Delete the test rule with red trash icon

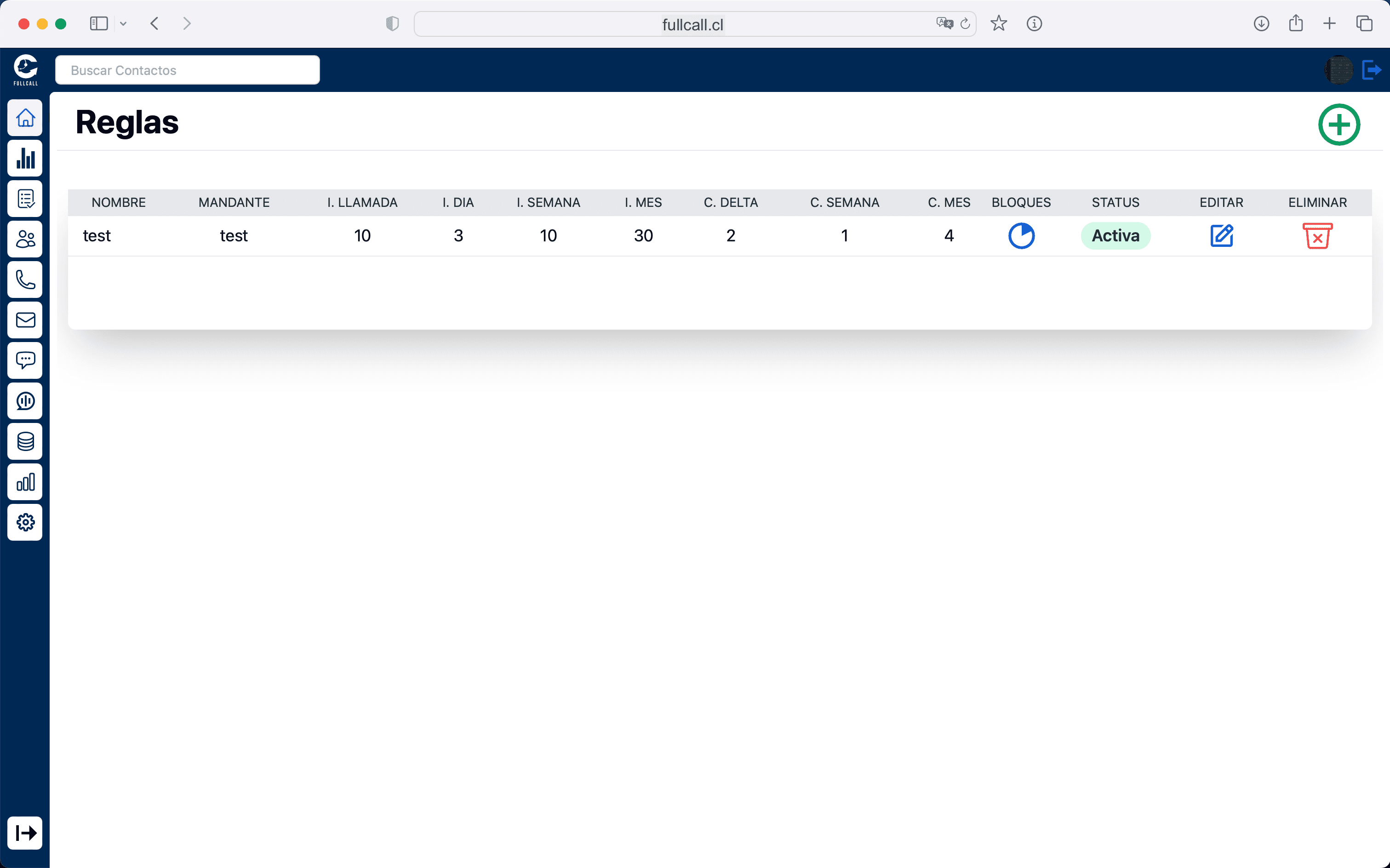pyautogui.click(x=1317, y=235)
